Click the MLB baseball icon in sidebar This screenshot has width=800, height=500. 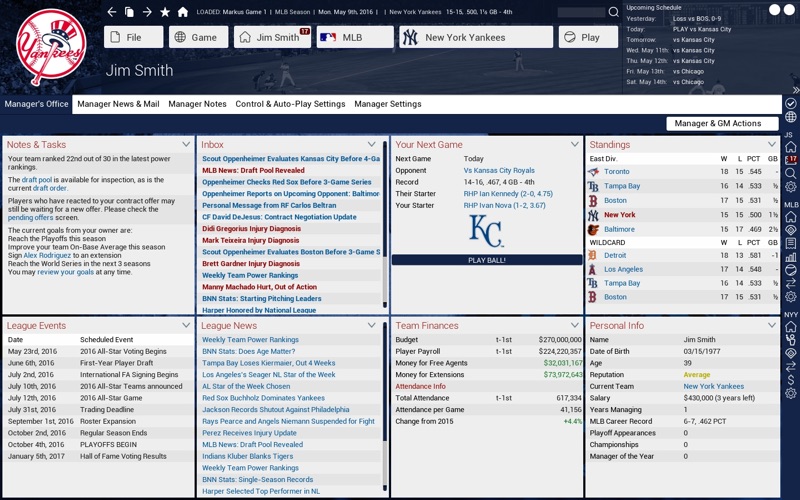790,270
